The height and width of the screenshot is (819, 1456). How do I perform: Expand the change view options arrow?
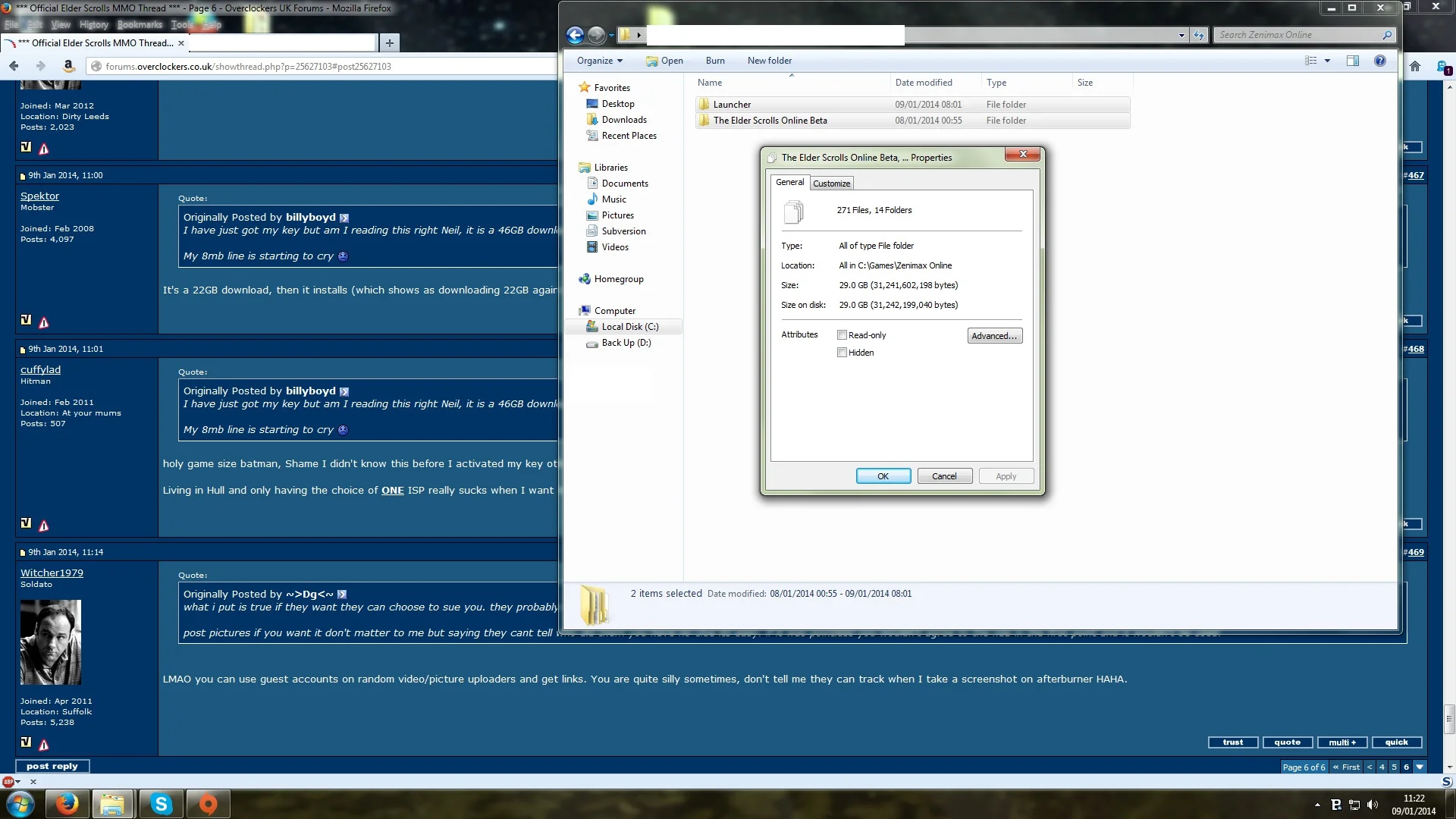coord(1327,61)
